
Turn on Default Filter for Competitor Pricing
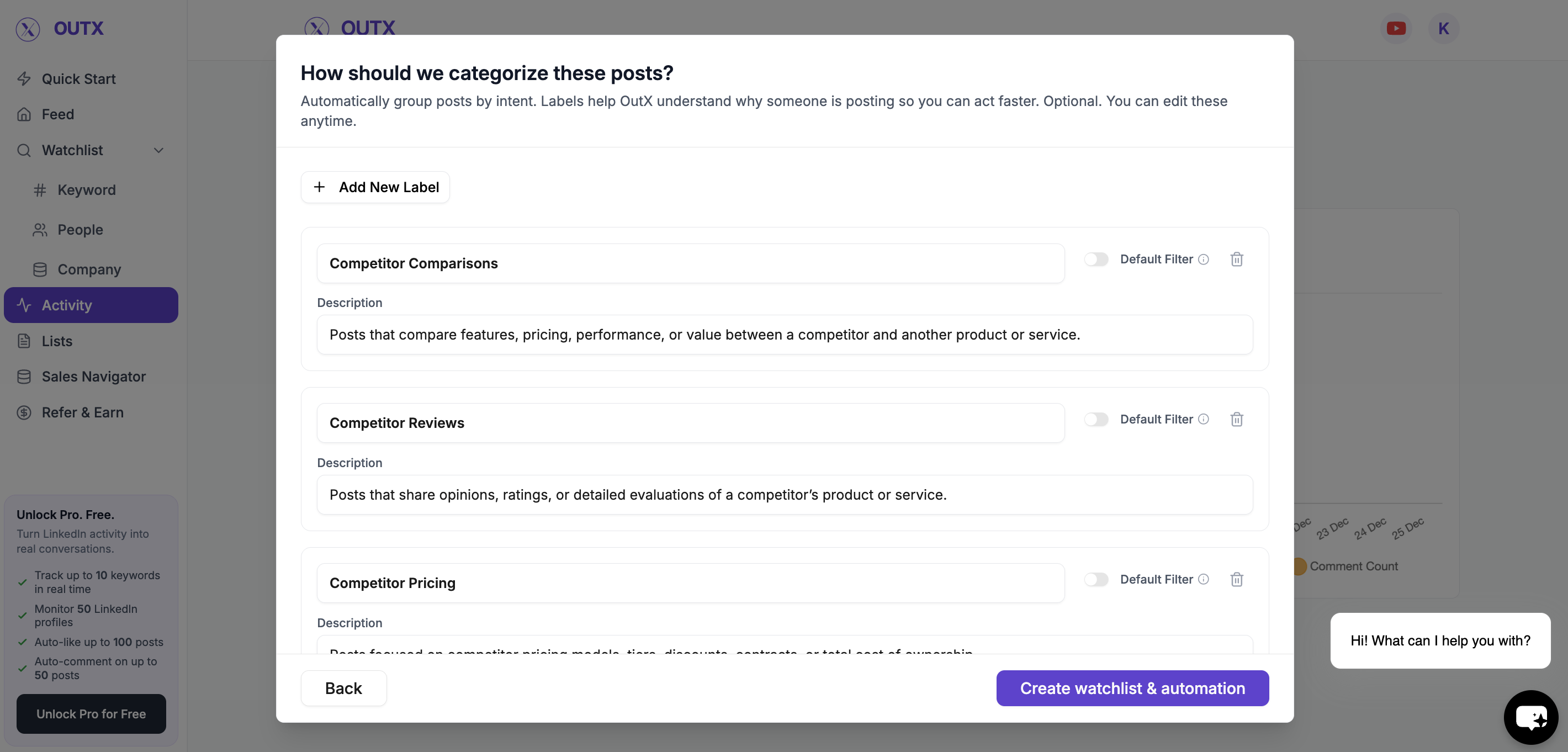[1096, 580]
